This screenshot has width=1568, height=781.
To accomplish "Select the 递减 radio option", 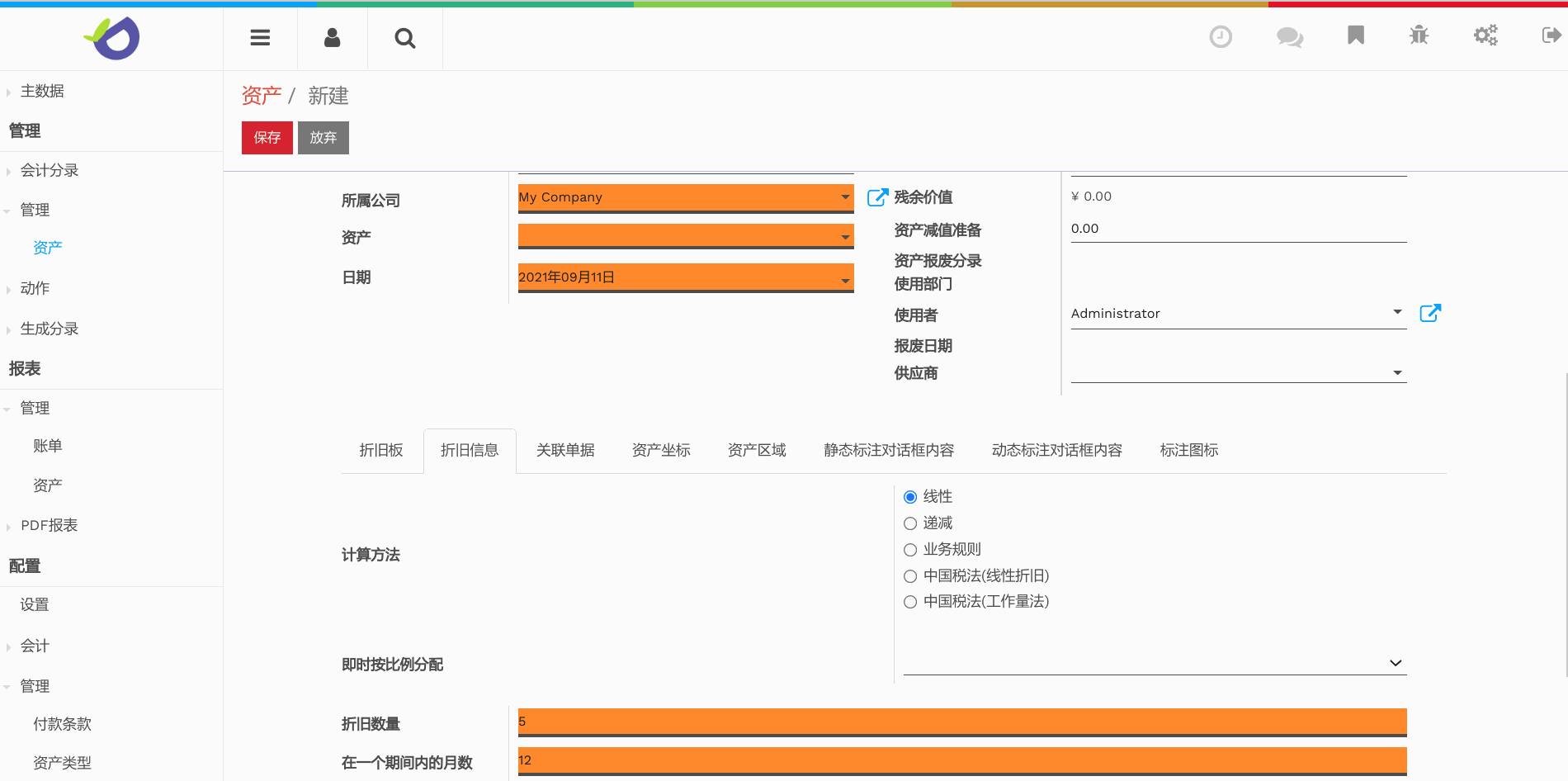I will 910,523.
